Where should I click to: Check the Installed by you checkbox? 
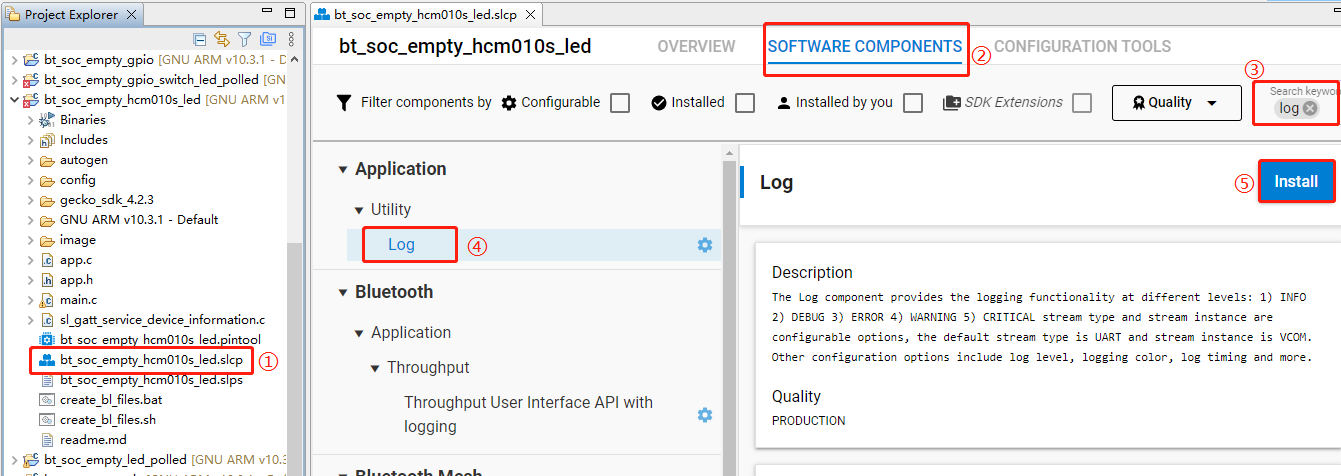pyautogui.click(x=912, y=103)
